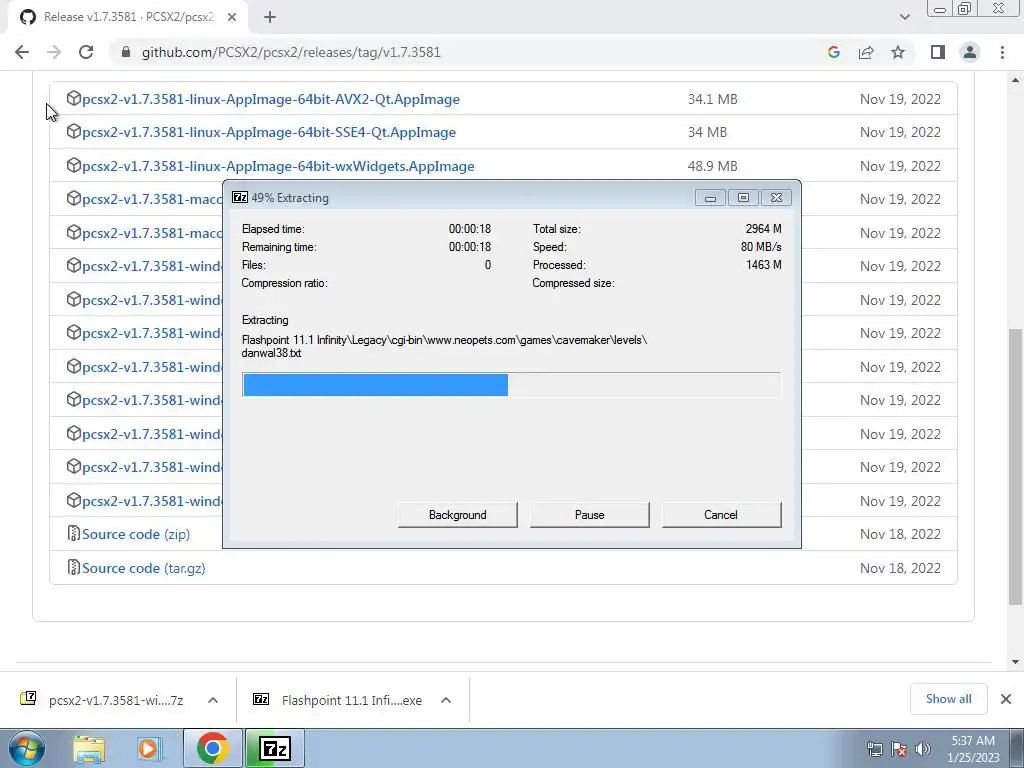Send 7-Zip extraction to Background
The width and height of the screenshot is (1024, 768).
coord(458,515)
